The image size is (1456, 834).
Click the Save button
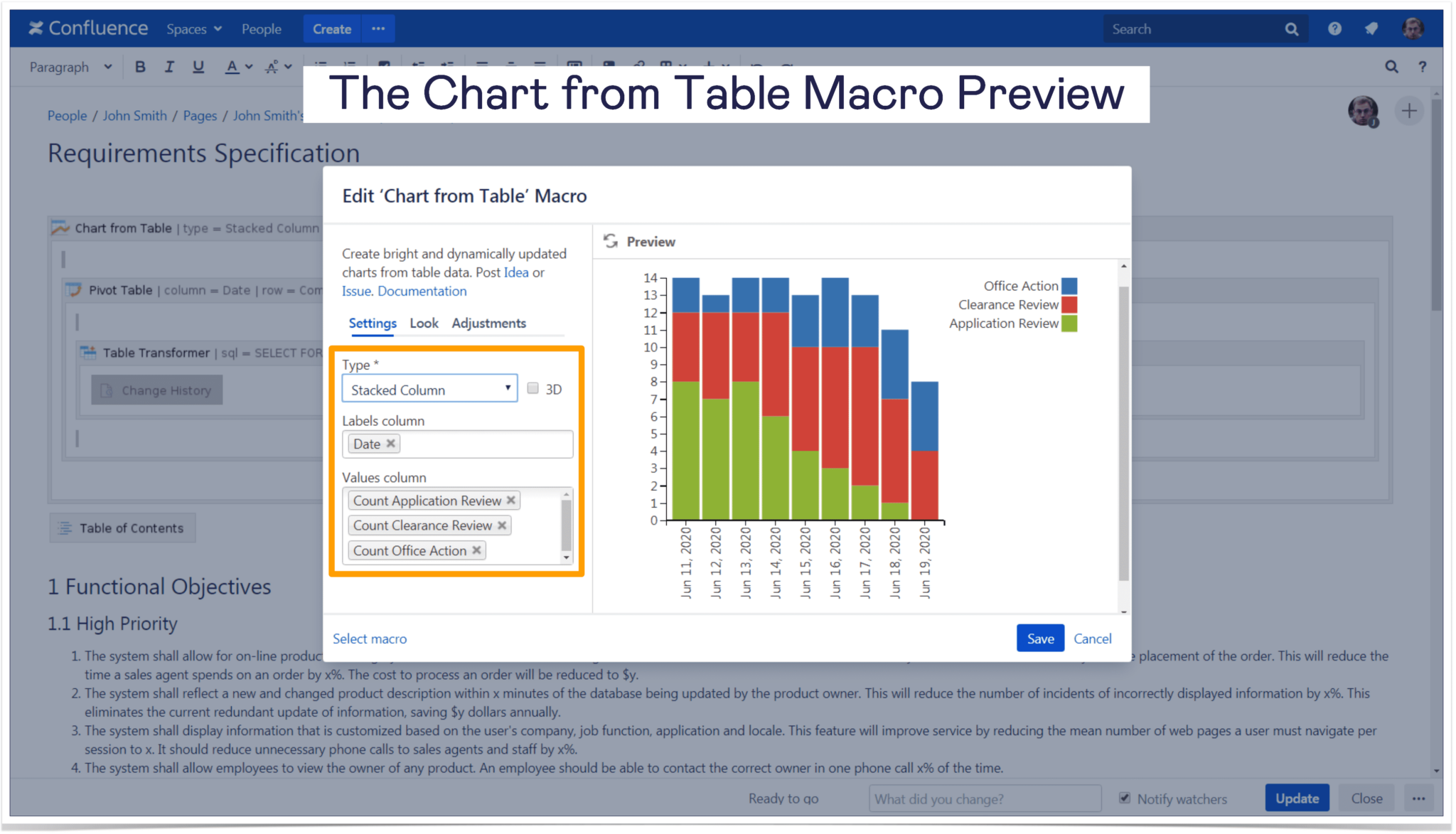pyautogui.click(x=1040, y=638)
